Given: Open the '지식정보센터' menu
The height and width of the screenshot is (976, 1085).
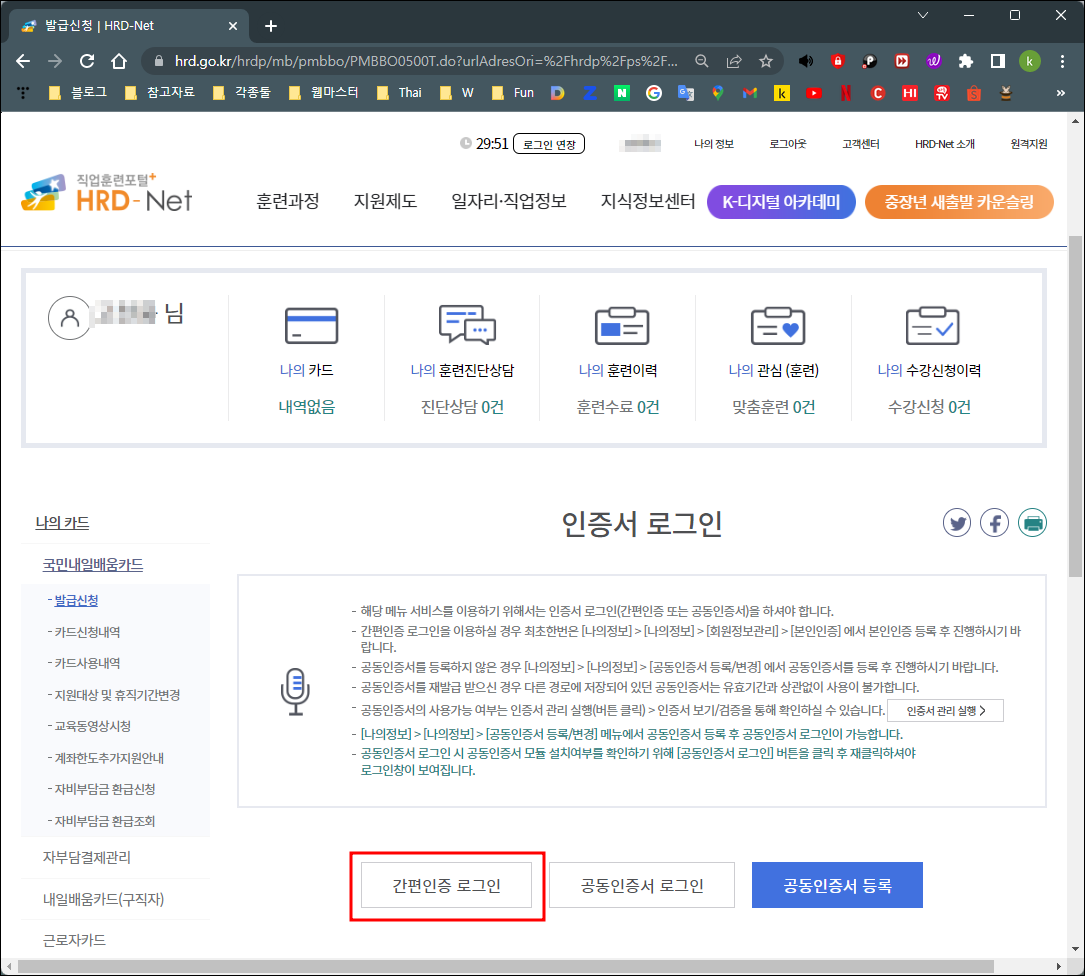Looking at the screenshot, I should 650,201.
